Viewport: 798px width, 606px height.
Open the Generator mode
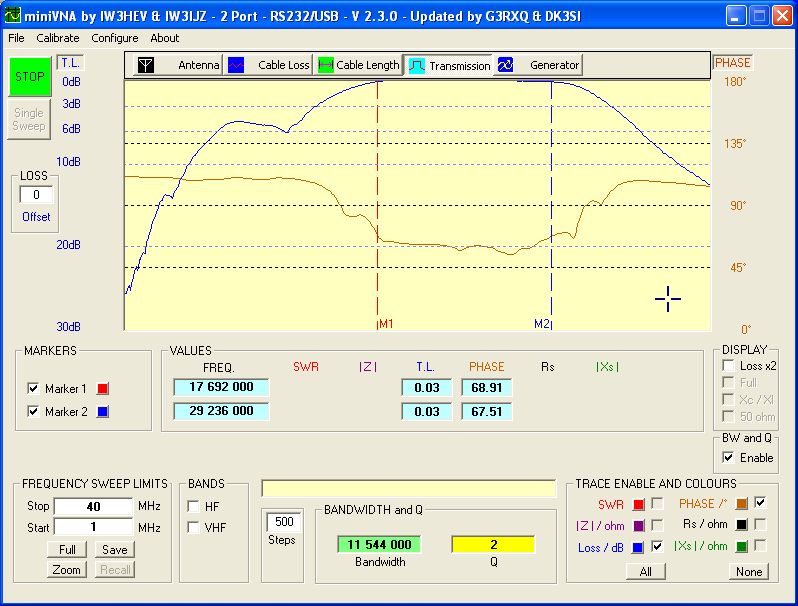pyautogui.click(x=539, y=65)
